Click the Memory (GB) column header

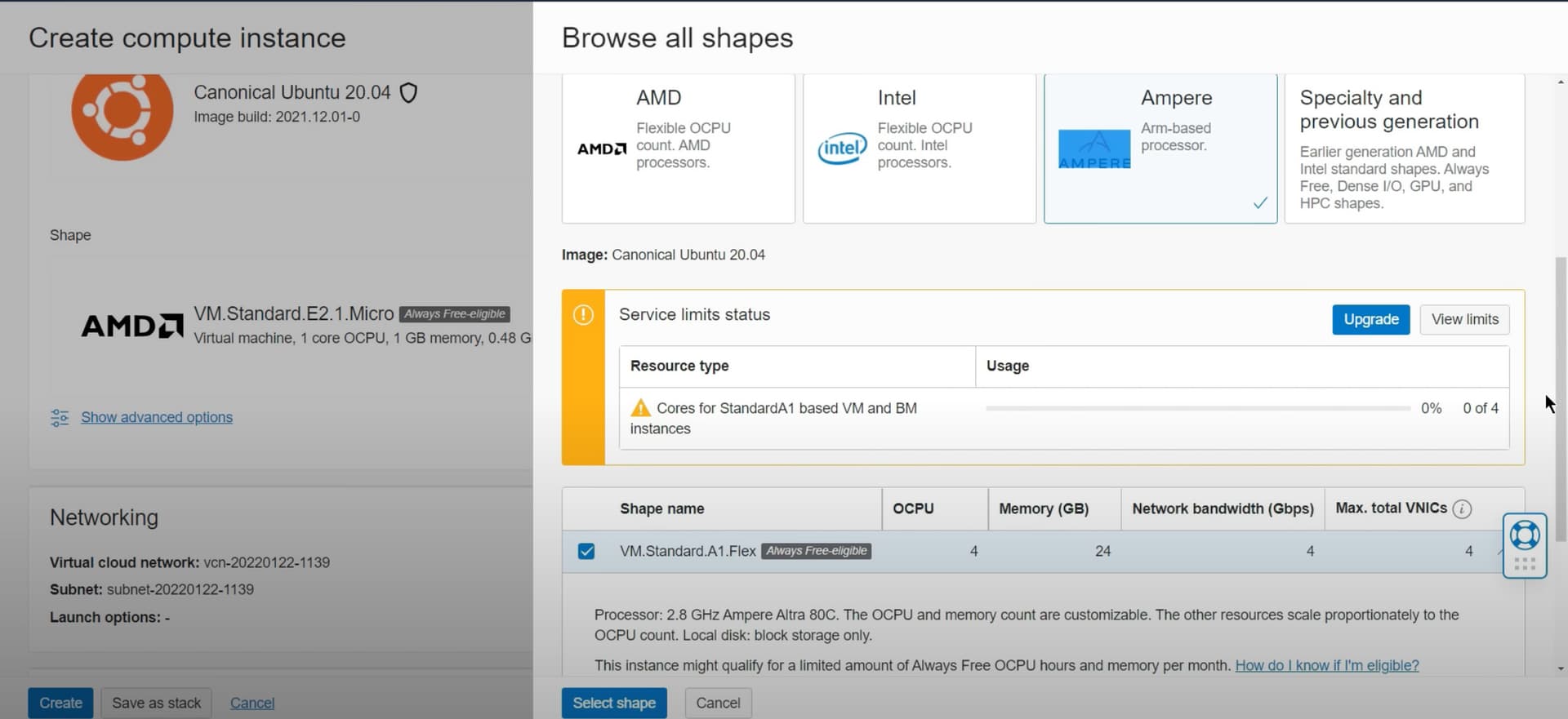[1044, 508]
